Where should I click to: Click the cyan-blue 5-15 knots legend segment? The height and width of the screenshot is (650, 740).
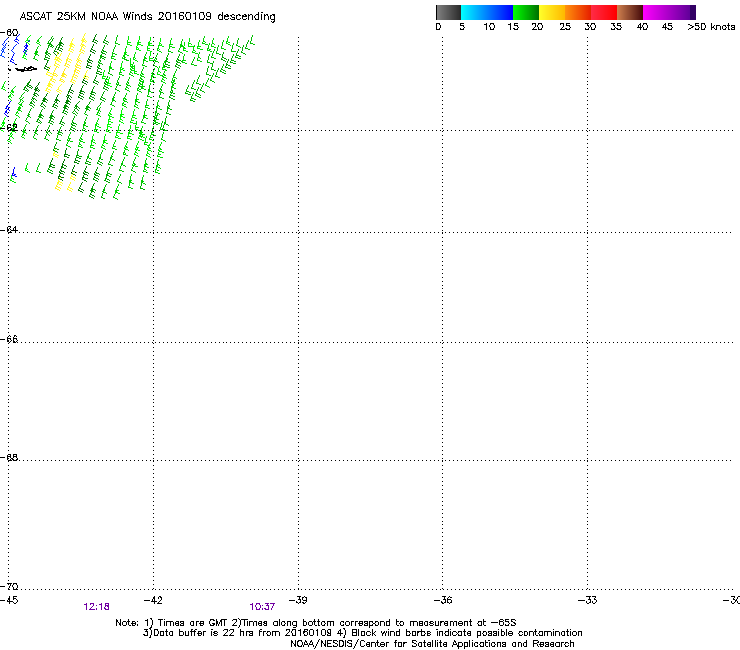[x=487, y=12]
